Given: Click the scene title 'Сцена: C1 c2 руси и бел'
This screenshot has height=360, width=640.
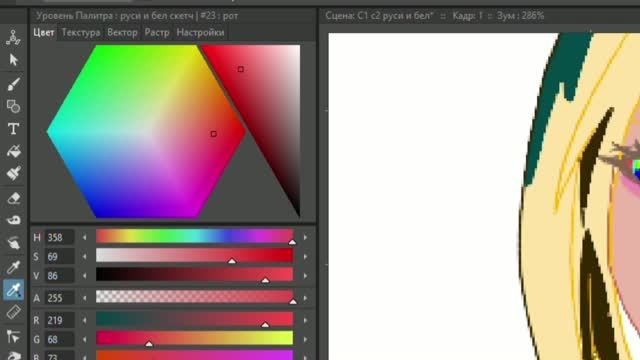Looking at the screenshot, I should [379, 16].
